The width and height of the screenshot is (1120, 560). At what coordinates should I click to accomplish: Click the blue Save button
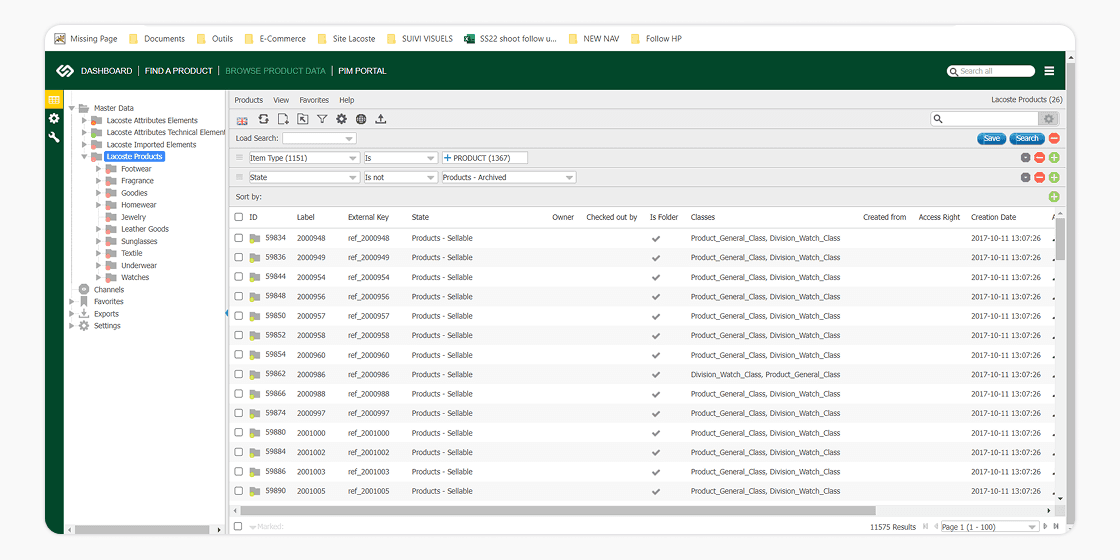991,138
